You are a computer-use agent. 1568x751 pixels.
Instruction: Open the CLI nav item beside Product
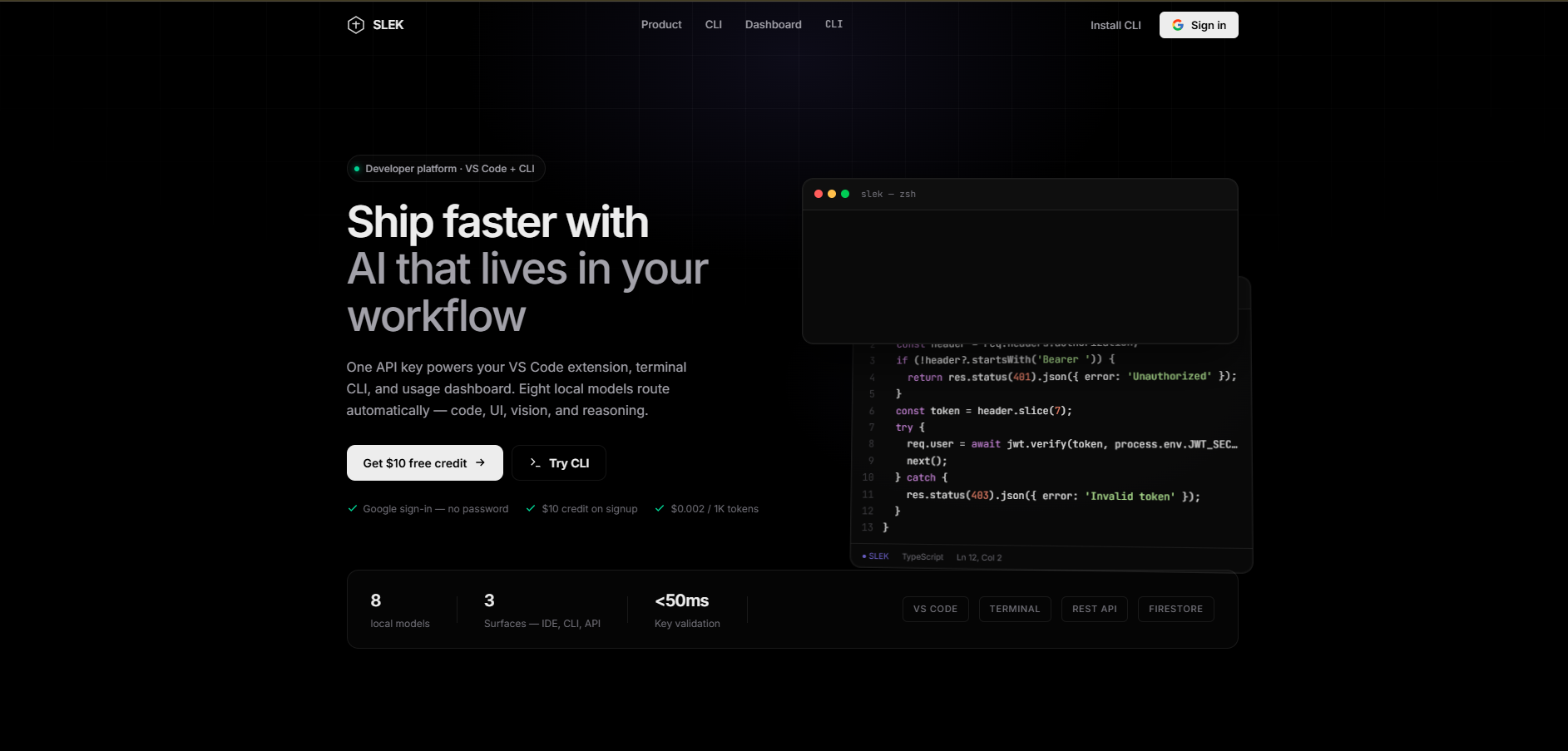click(714, 25)
